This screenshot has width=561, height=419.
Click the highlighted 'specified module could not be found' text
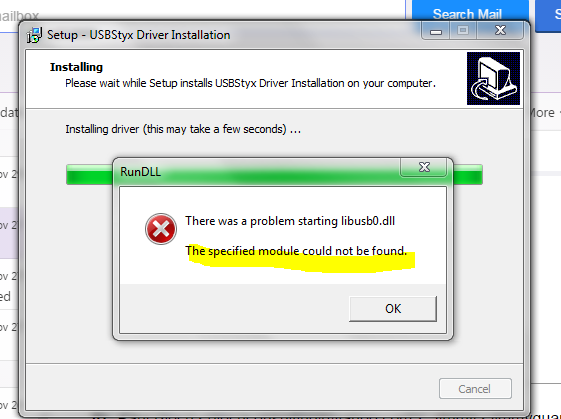click(296, 251)
